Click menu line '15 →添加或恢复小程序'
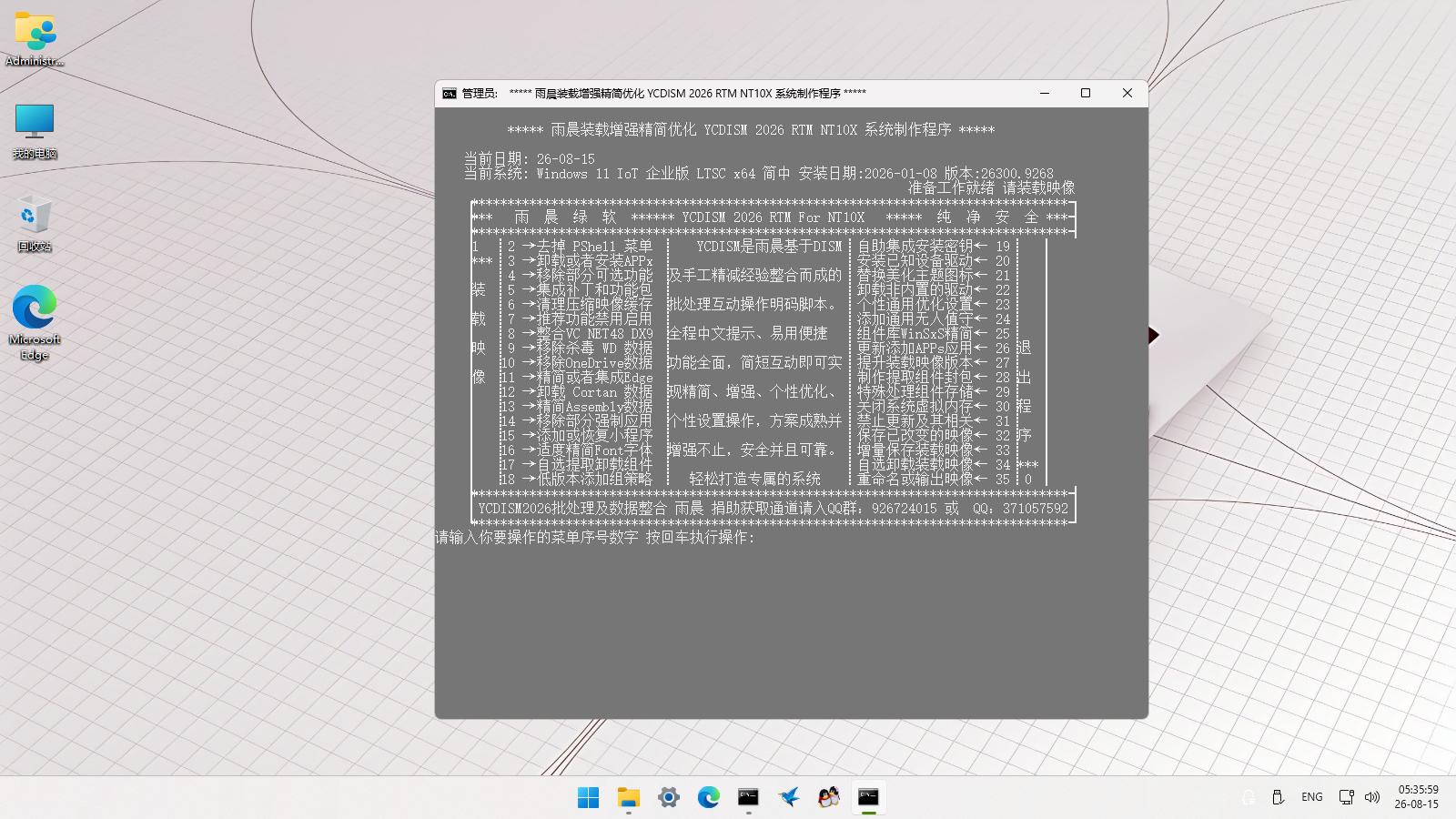Image resolution: width=1456 pixels, height=819 pixels. pyautogui.click(x=577, y=436)
